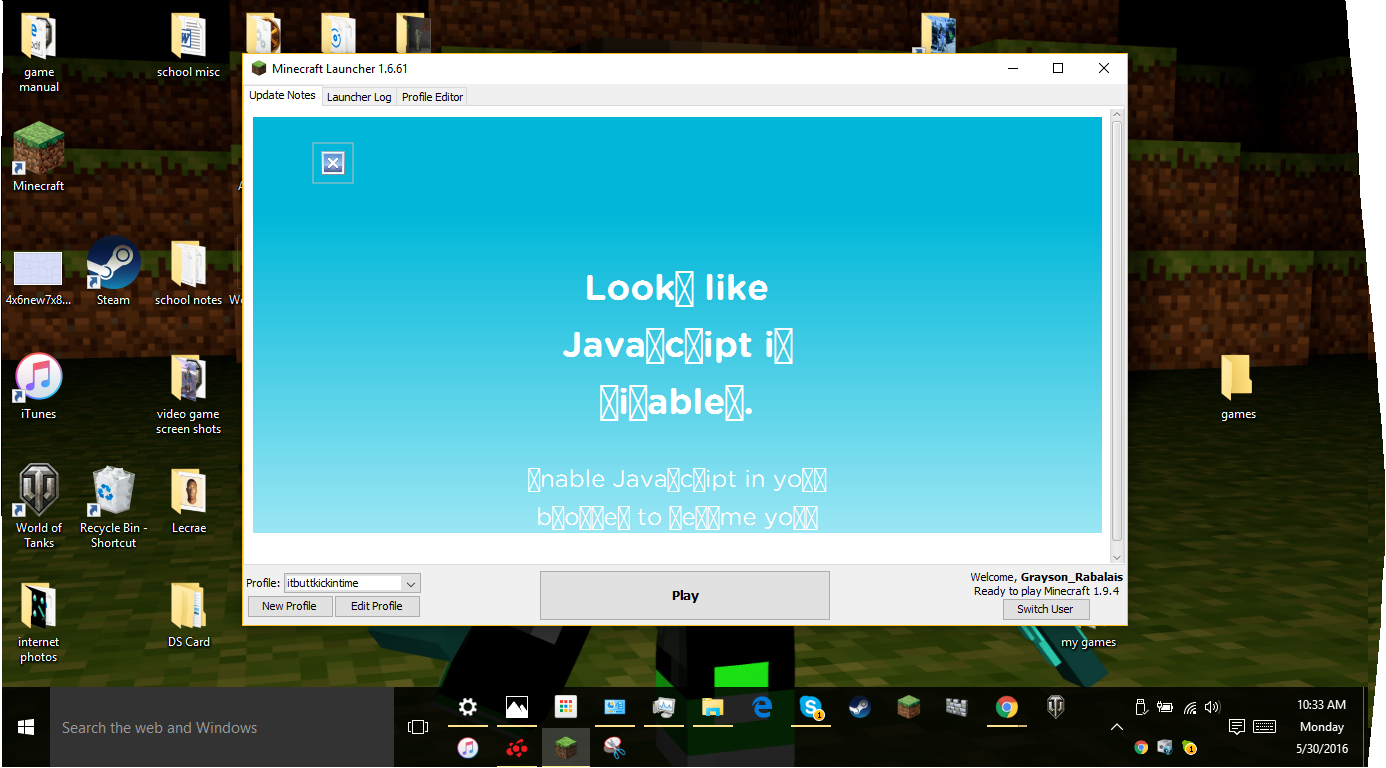Select the DS Card folder
This screenshot has height=768, width=1386.
[x=188, y=614]
